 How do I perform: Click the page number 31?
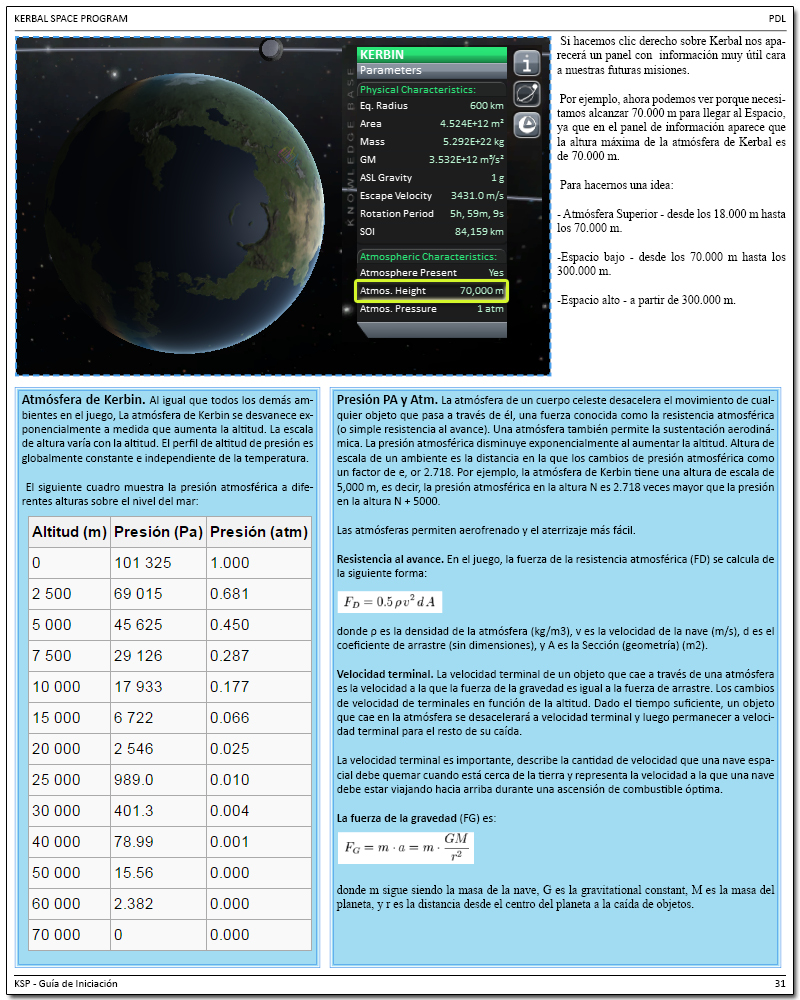[x=780, y=983]
